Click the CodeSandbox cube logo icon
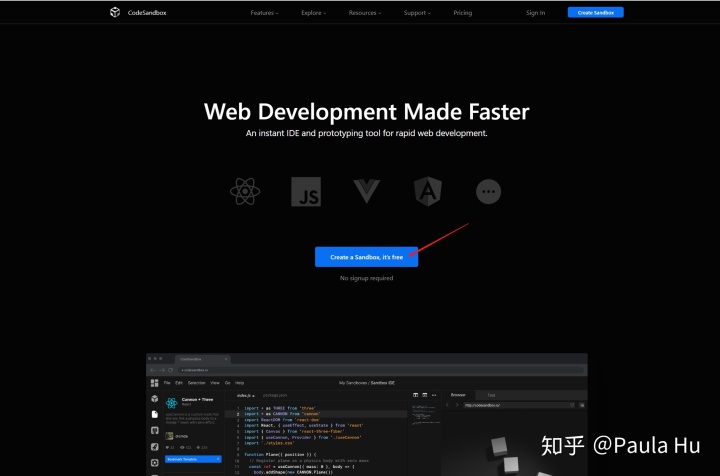This screenshot has height=476, width=720. [115, 12]
